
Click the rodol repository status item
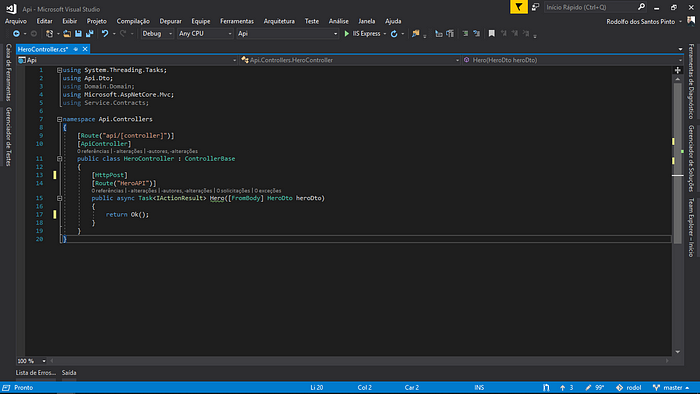629,388
